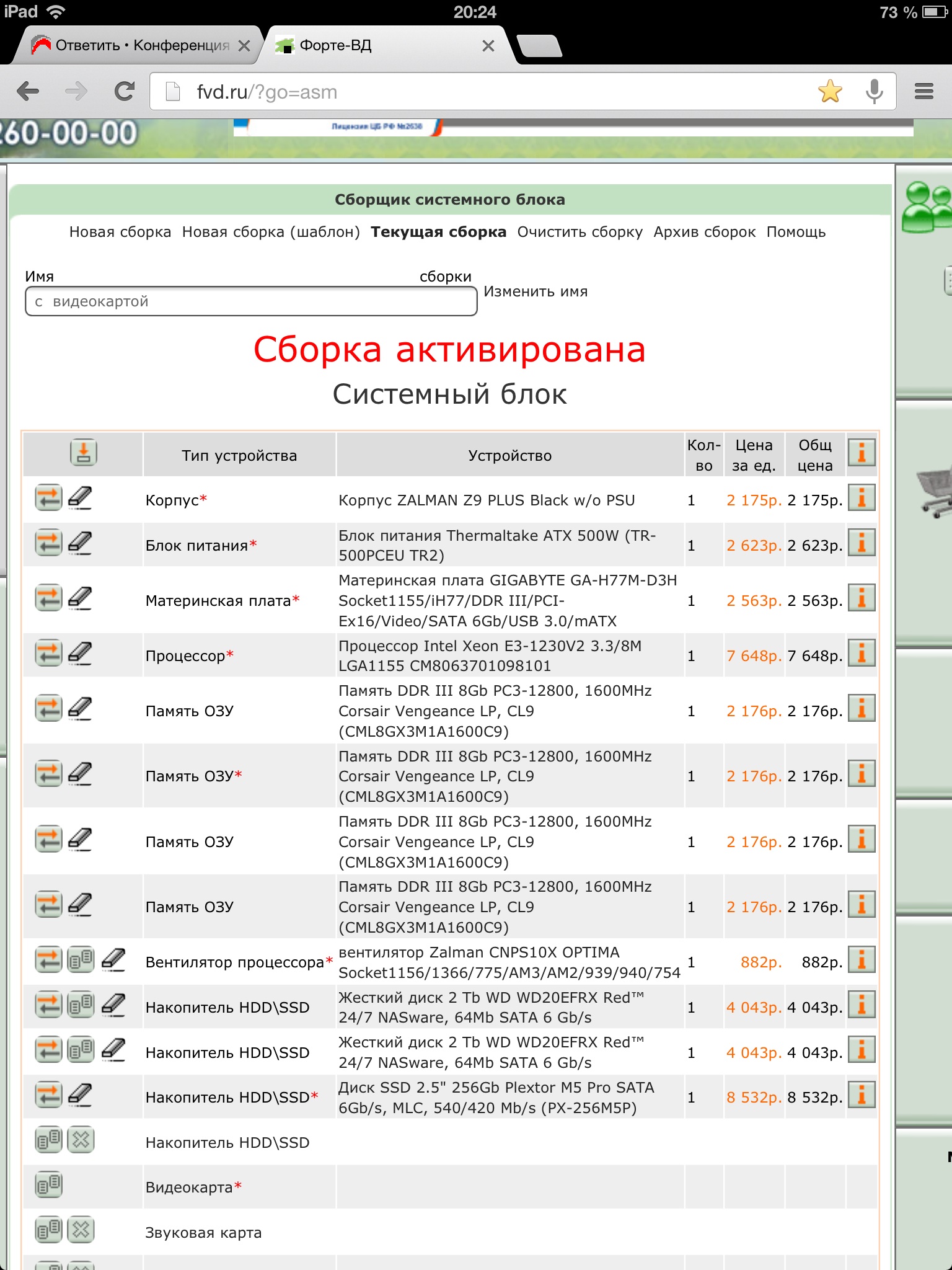Tap the browser forward arrow
The height and width of the screenshot is (1270, 952).
click(76, 92)
